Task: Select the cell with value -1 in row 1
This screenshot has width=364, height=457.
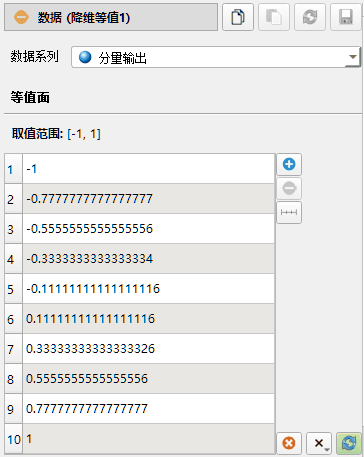Action: [149, 169]
